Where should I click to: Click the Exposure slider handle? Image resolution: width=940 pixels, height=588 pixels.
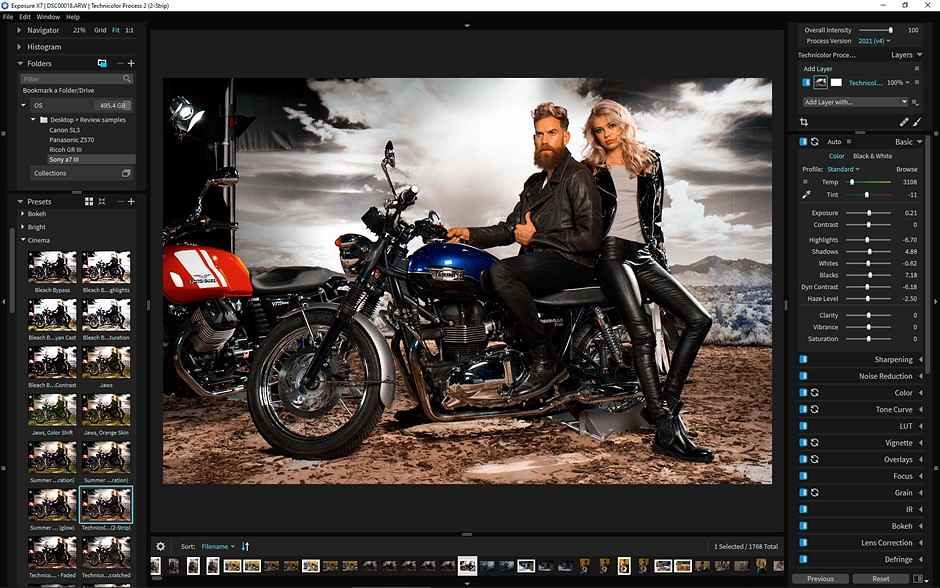(x=868, y=213)
